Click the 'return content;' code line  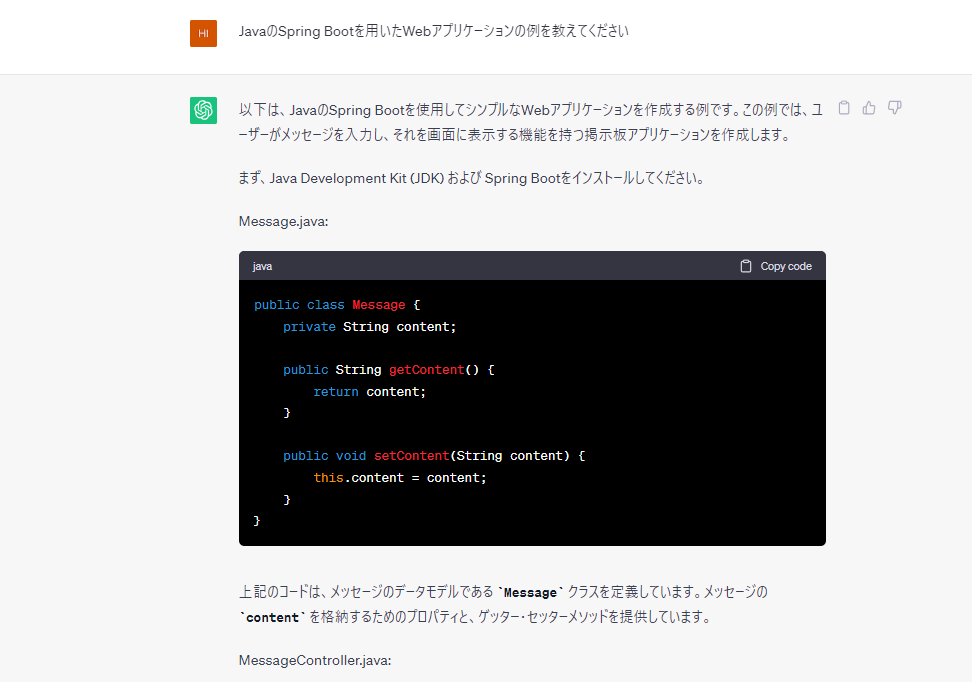(369, 392)
